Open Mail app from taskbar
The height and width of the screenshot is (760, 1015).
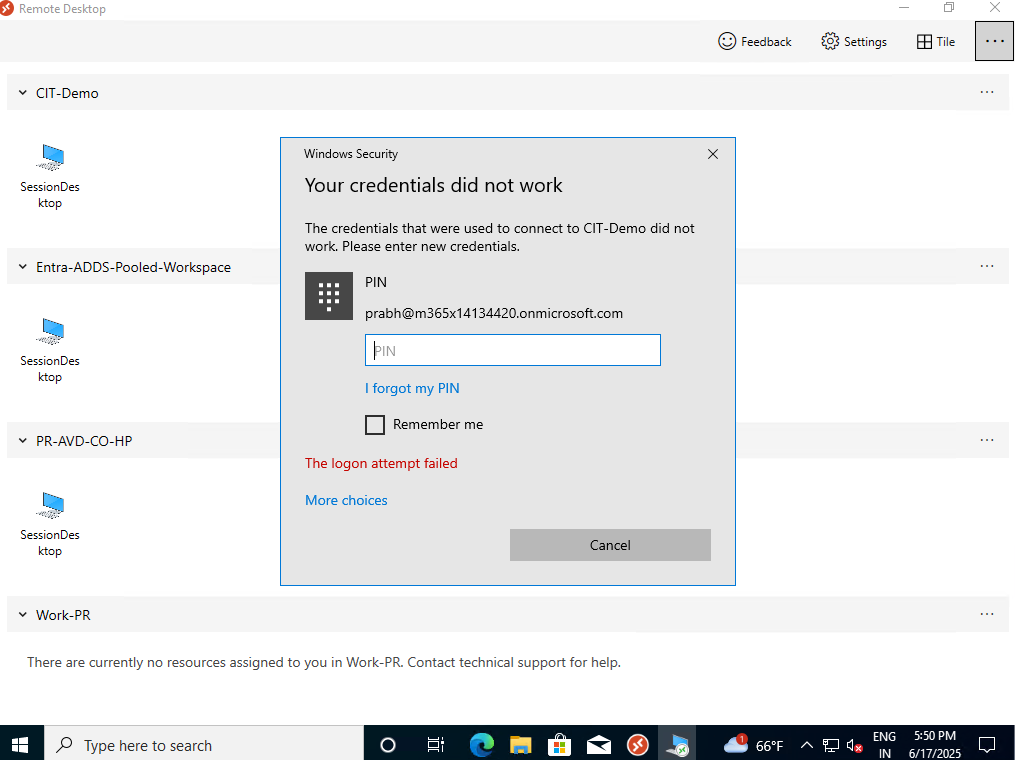coord(599,745)
